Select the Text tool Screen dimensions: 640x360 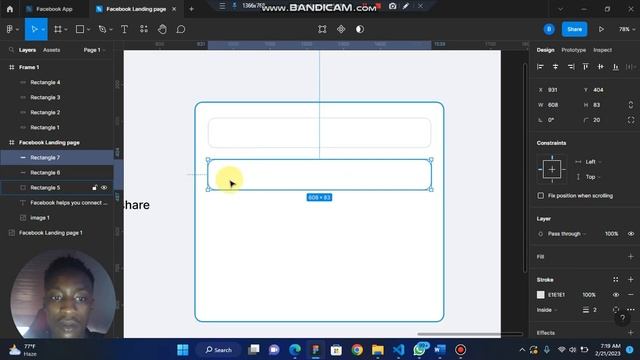pos(124,29)
